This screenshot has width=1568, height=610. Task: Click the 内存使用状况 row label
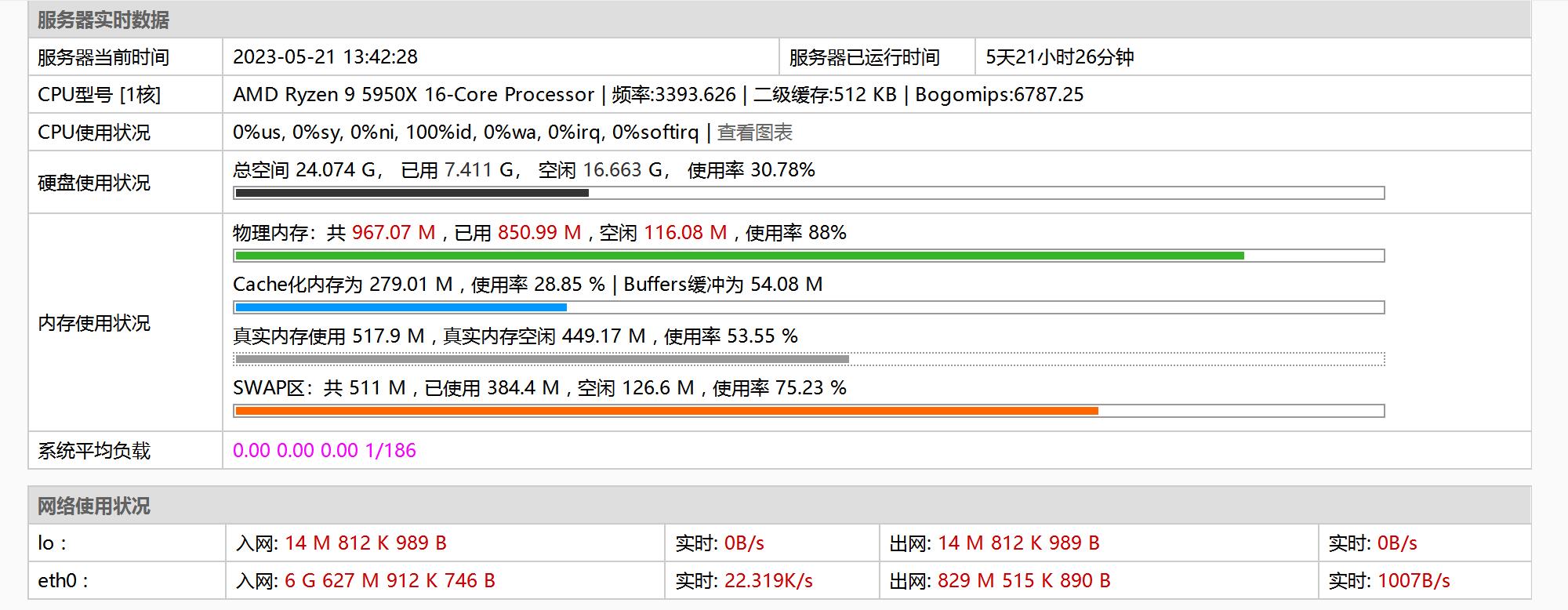click(x=94, y=323)
